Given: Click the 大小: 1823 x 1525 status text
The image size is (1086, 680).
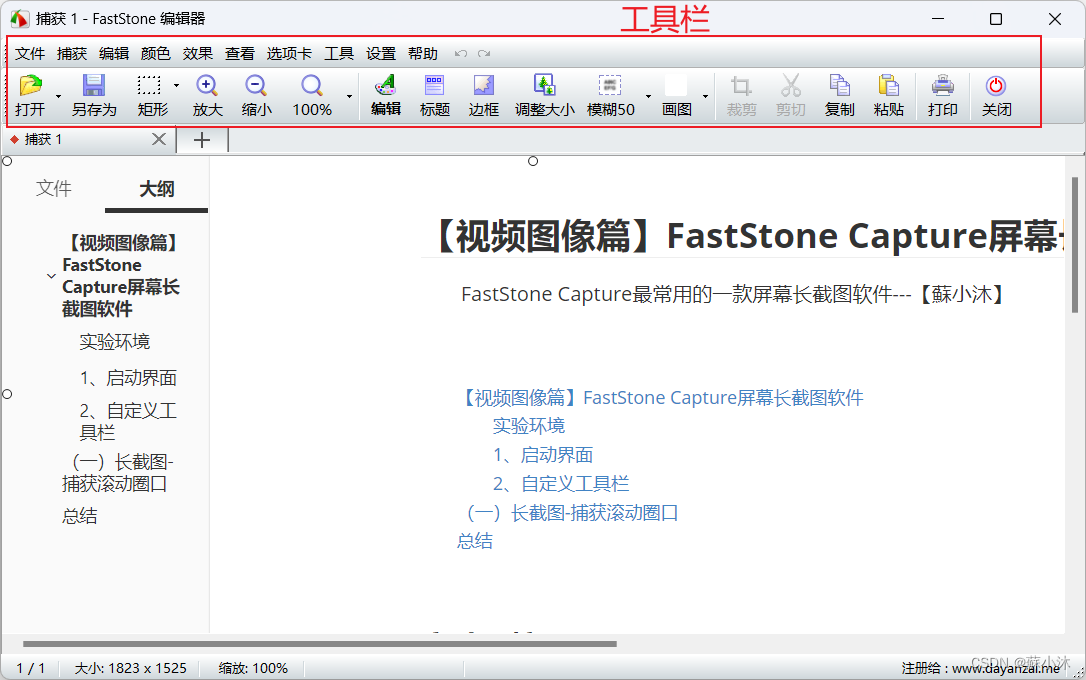Looking at the screenshot, I should 130,668.
